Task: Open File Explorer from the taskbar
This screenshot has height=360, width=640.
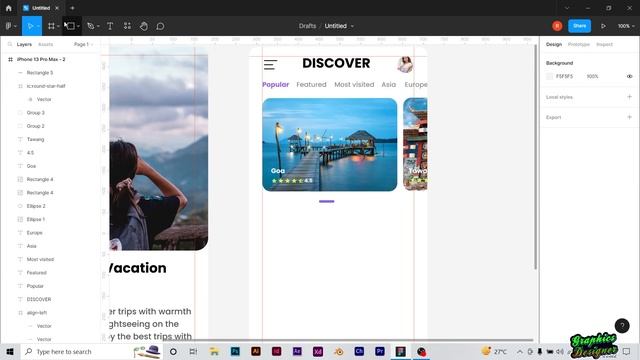Action: pos(214,351)
